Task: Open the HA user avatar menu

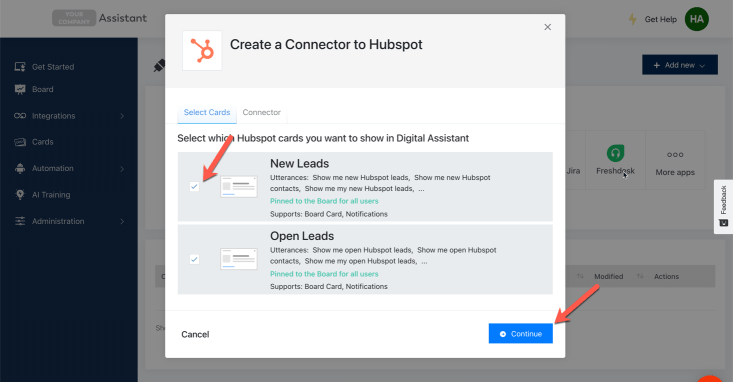Action: [x=697, y=19]
